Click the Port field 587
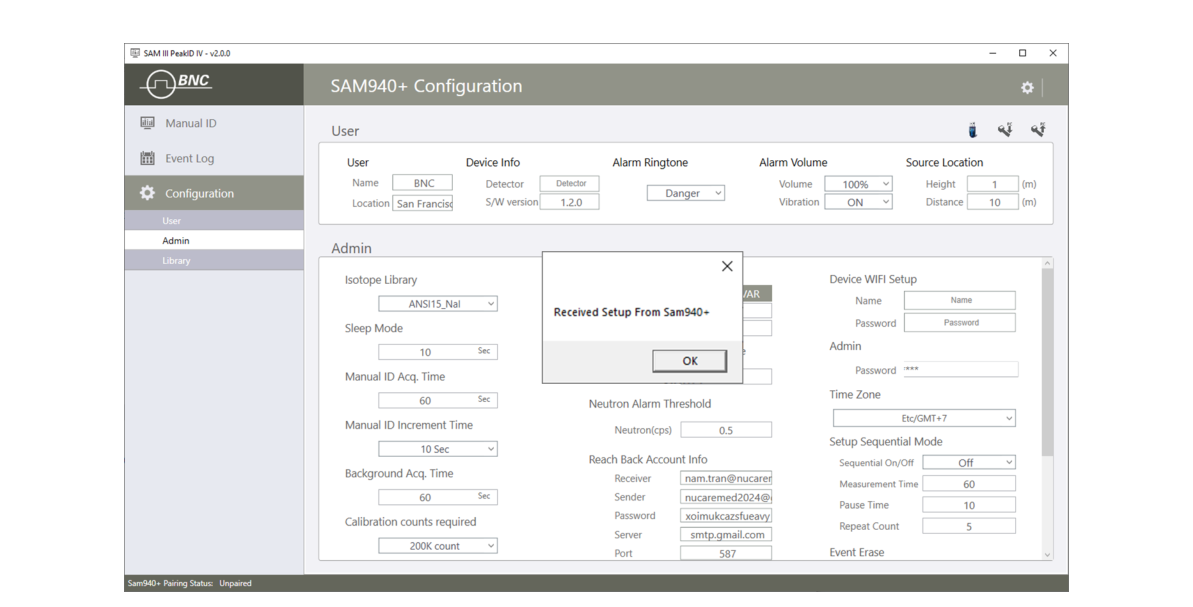The height and width of the screenshot is (607, 1193). [x=726, y=553]
